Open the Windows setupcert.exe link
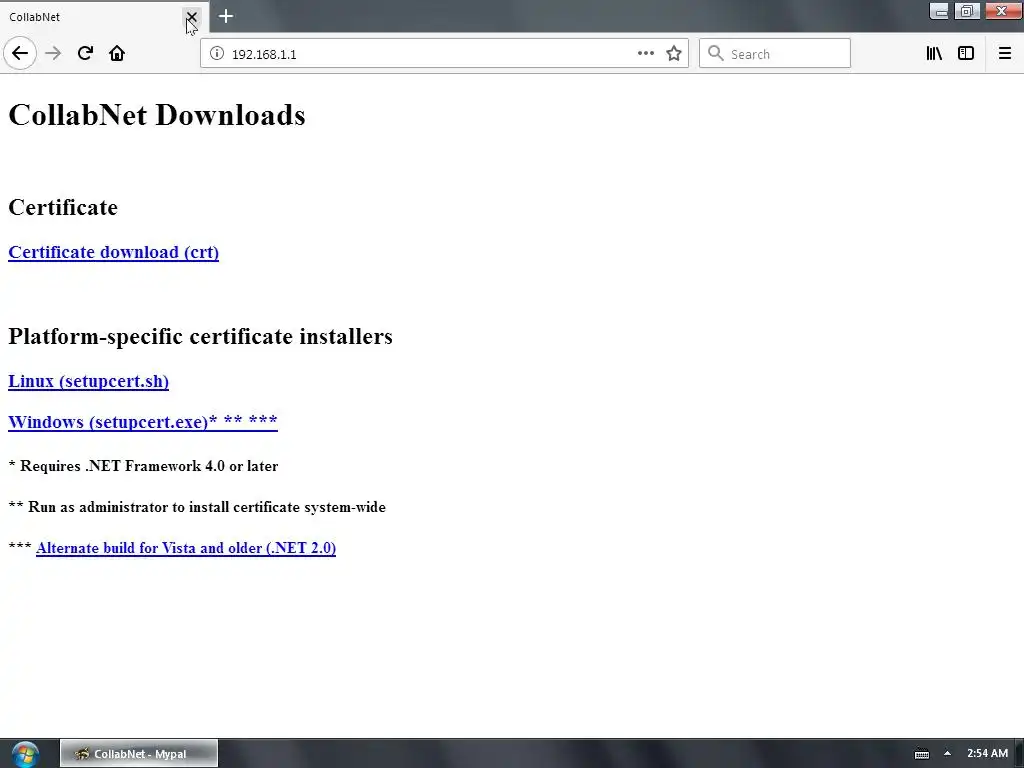The height and width of the screenshot is (768, 1024). click(x=143, y=422)
